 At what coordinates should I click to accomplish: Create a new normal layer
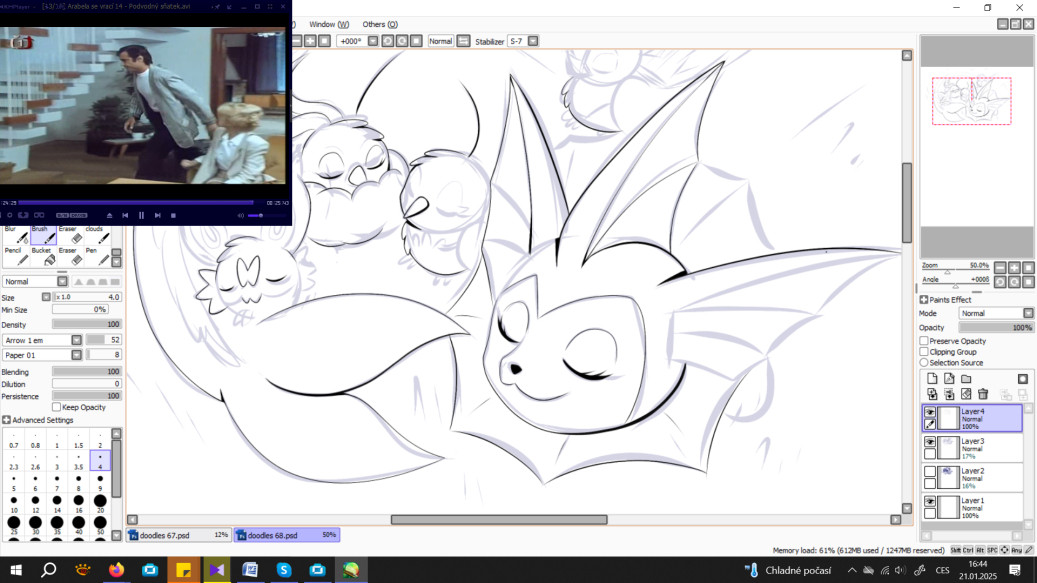[932, 379]
